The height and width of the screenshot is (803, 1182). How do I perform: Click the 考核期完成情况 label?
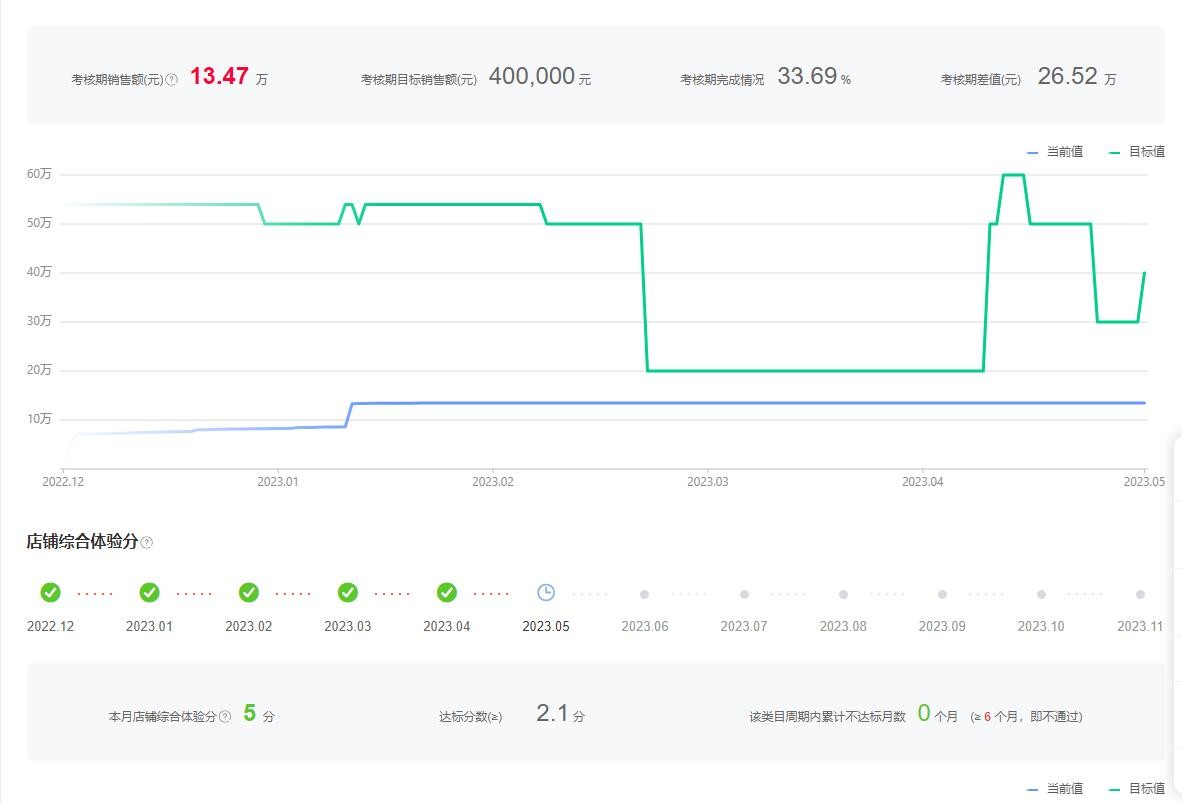[722, 79]
